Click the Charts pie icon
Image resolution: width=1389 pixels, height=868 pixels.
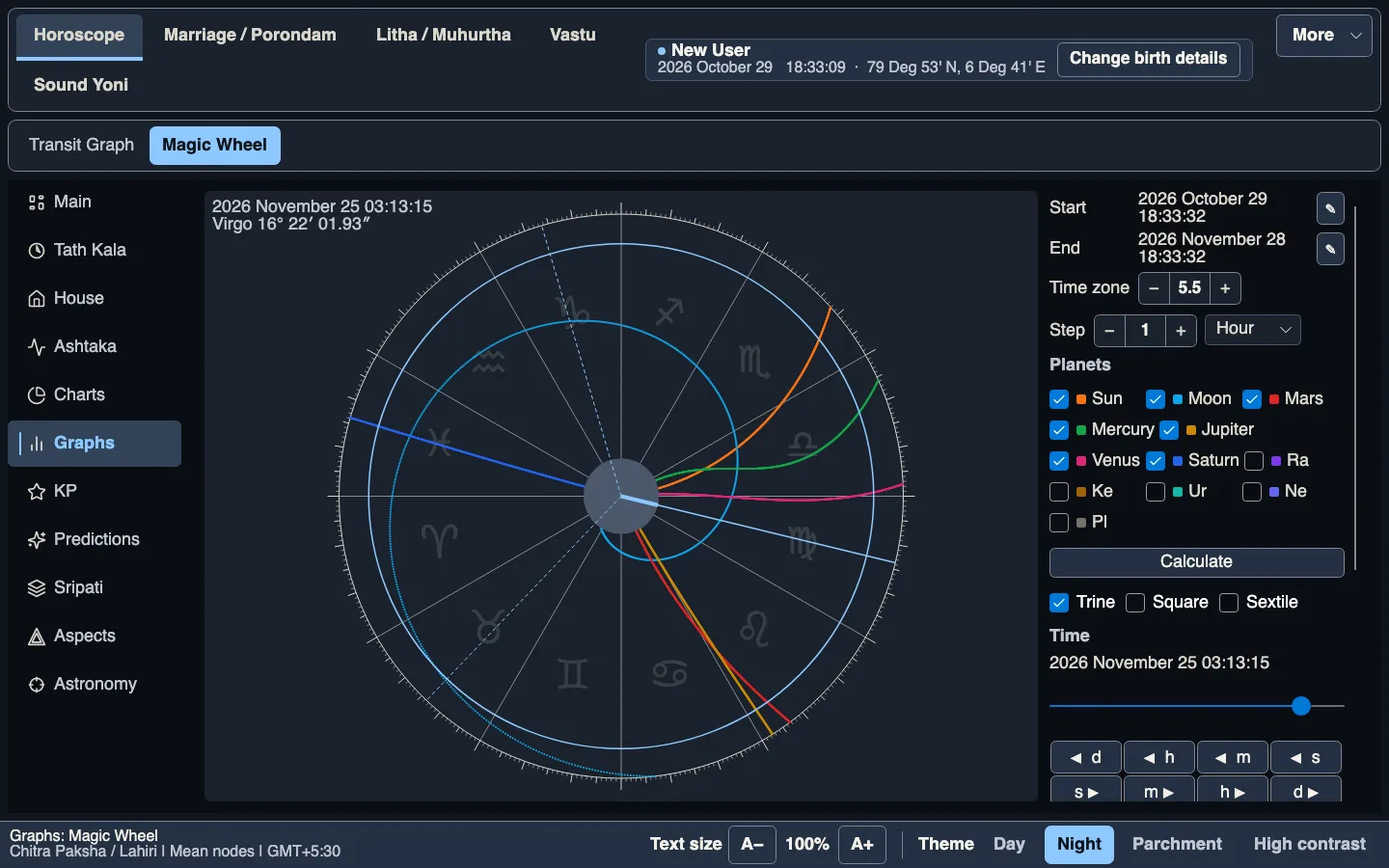(37, 395)
